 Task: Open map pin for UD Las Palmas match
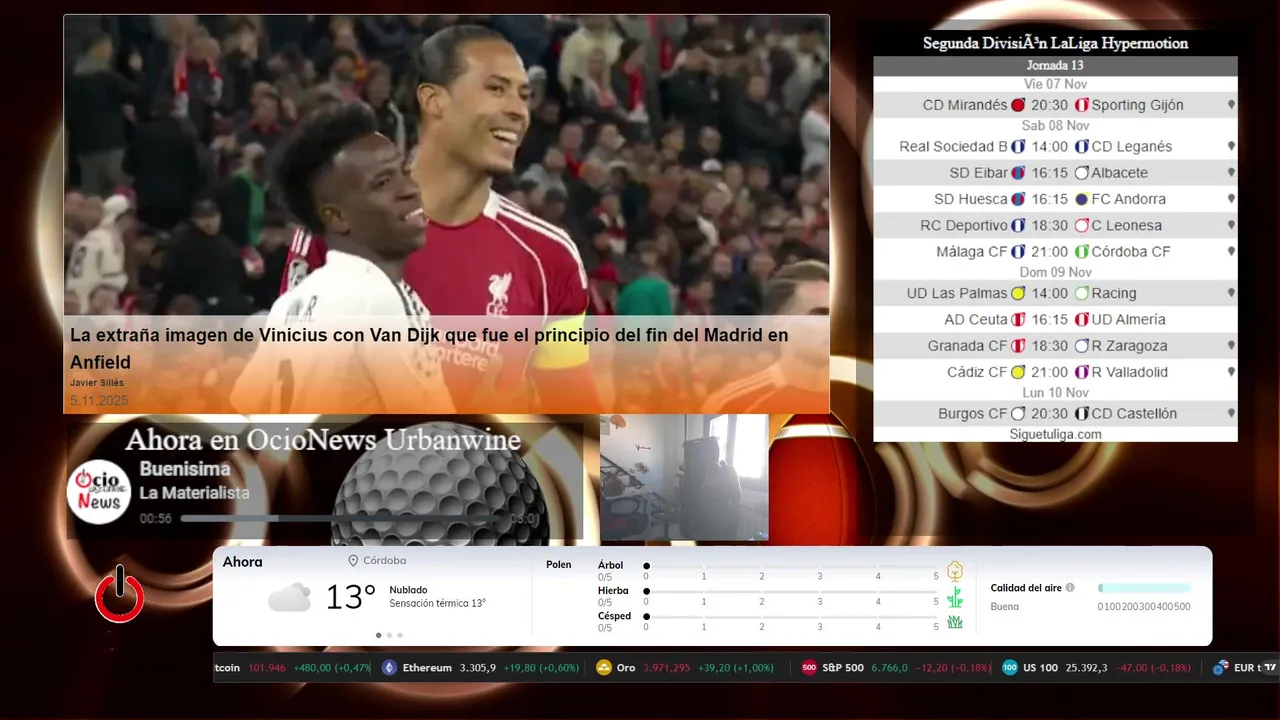(1231, 293)
